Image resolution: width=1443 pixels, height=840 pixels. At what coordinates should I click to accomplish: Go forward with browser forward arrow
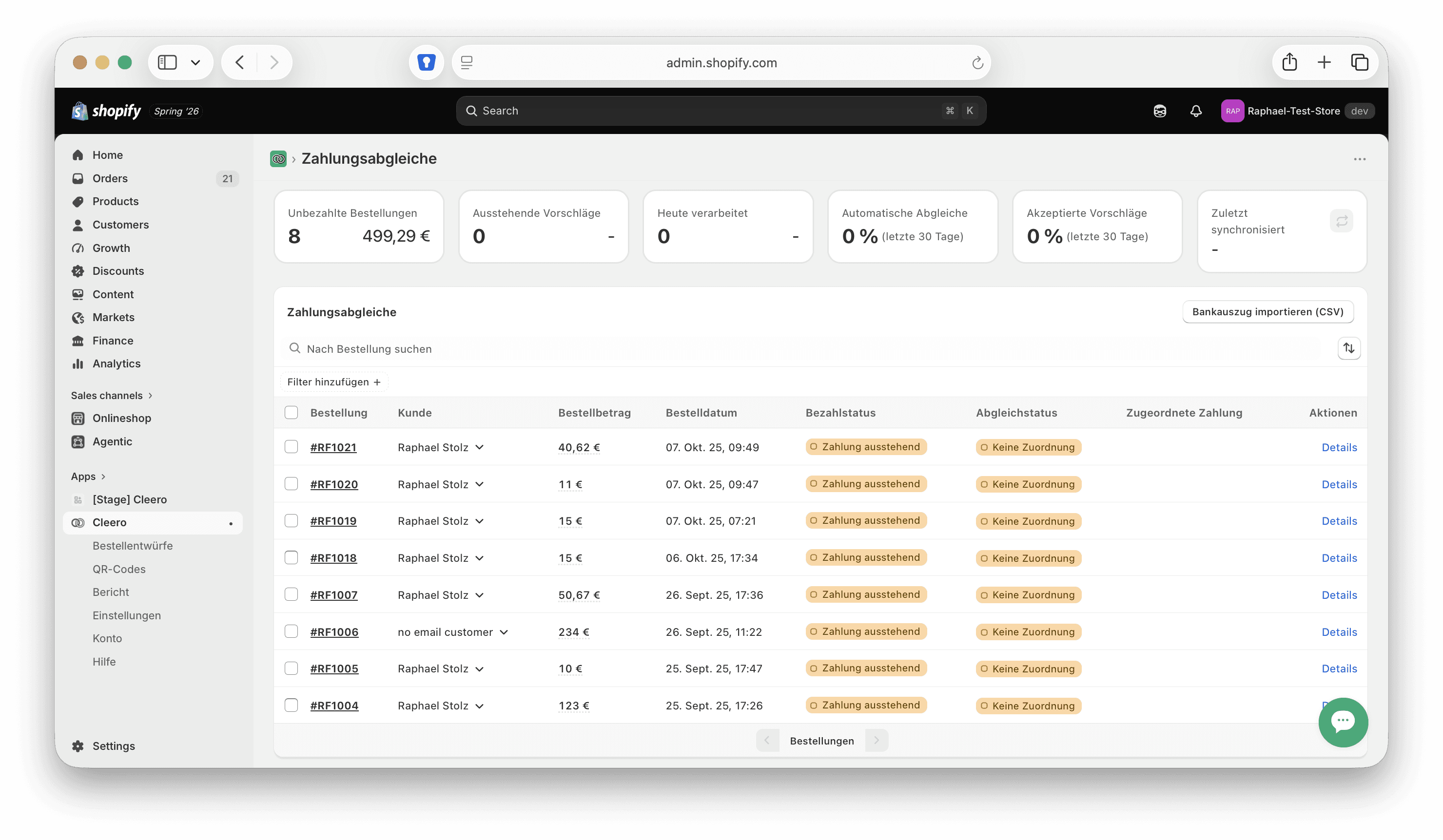273,62
